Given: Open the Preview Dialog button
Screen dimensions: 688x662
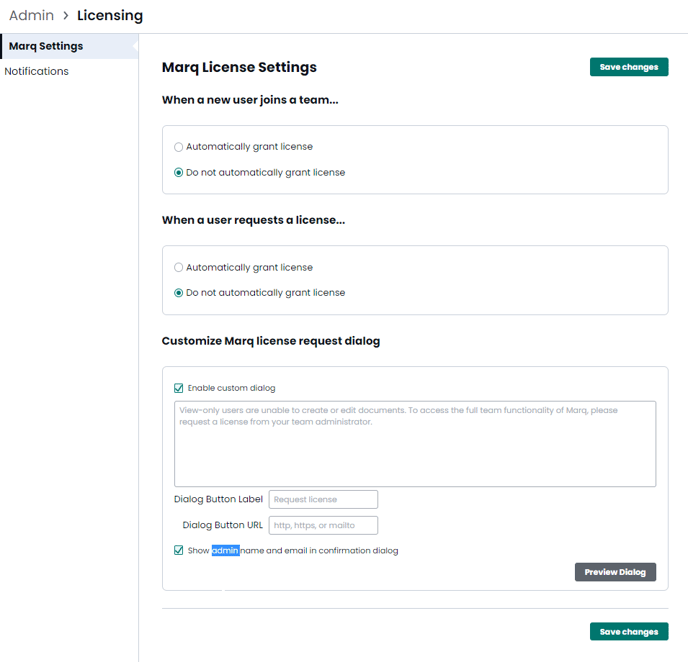Looking at the screenshot, I should pyautogui.click(x=615, y=572).
